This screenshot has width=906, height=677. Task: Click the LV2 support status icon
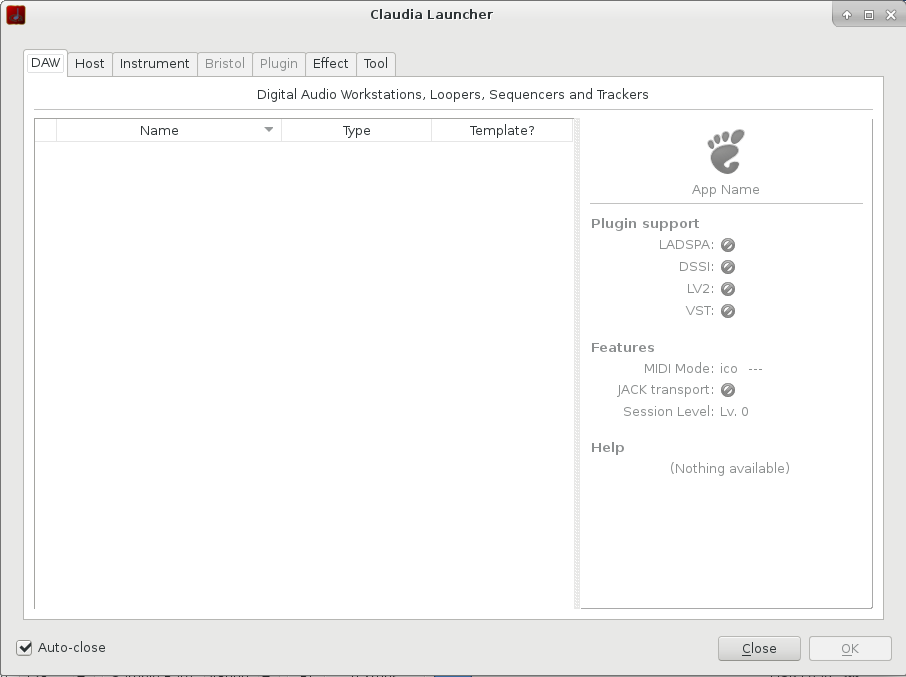coord(728,289)
